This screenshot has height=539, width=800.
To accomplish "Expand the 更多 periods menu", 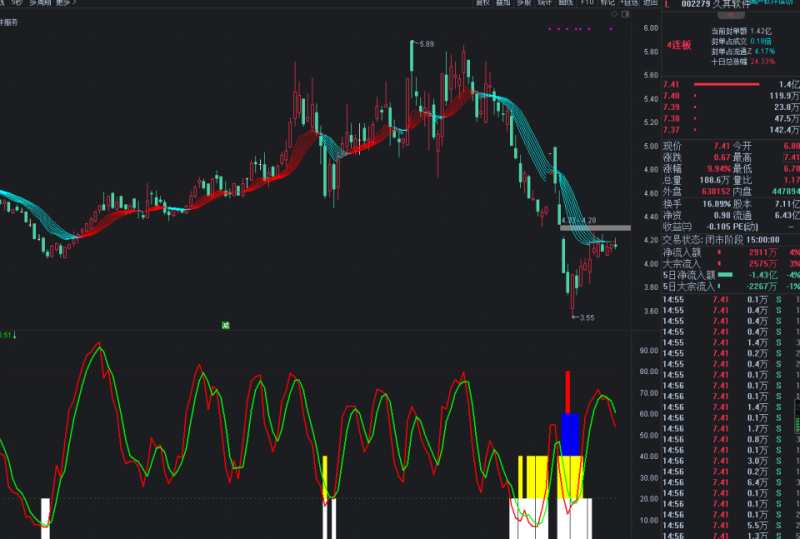I will click(x=66, y=3).
